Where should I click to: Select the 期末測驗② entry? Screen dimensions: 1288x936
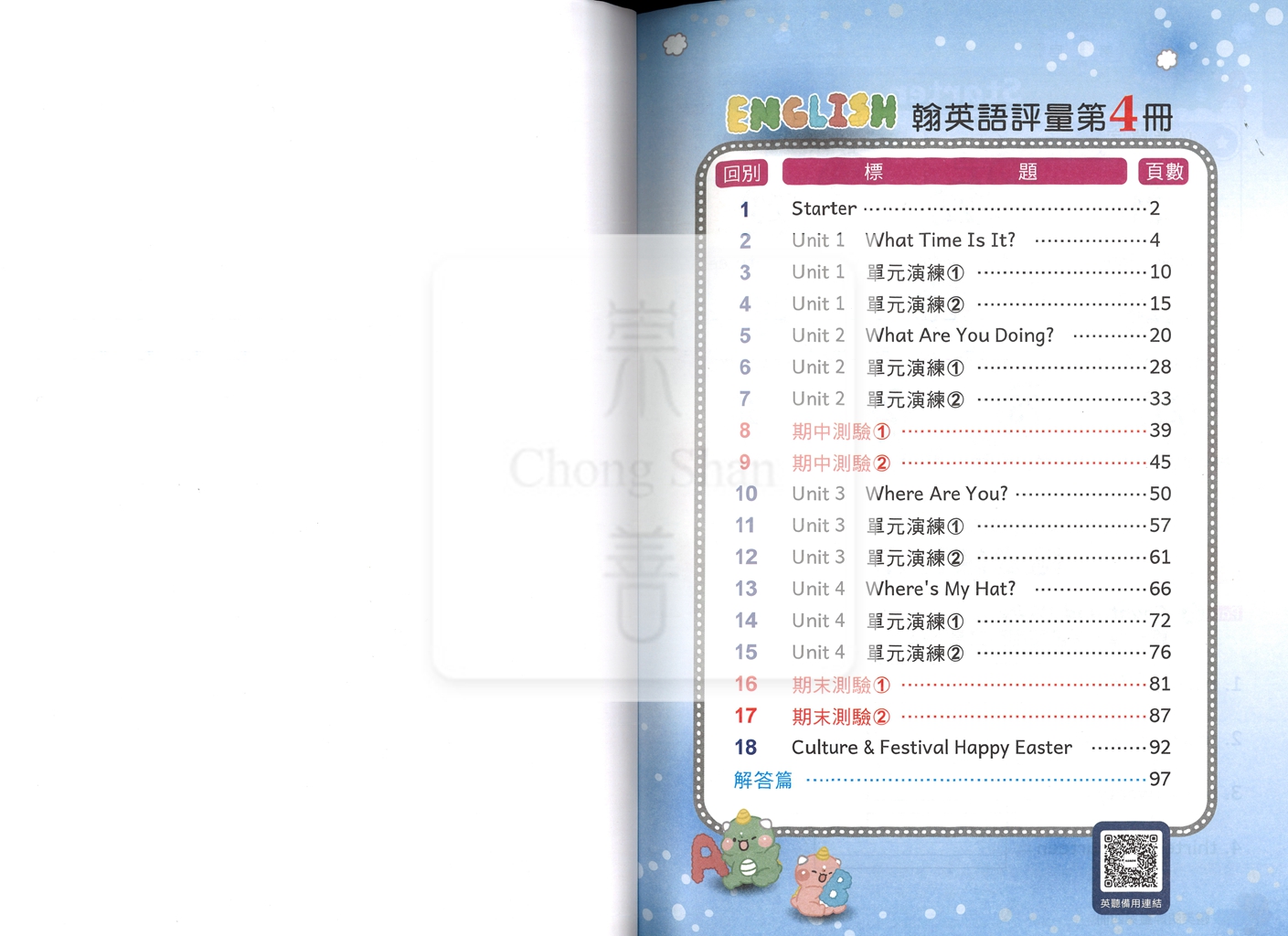click(x=841, y=717)
